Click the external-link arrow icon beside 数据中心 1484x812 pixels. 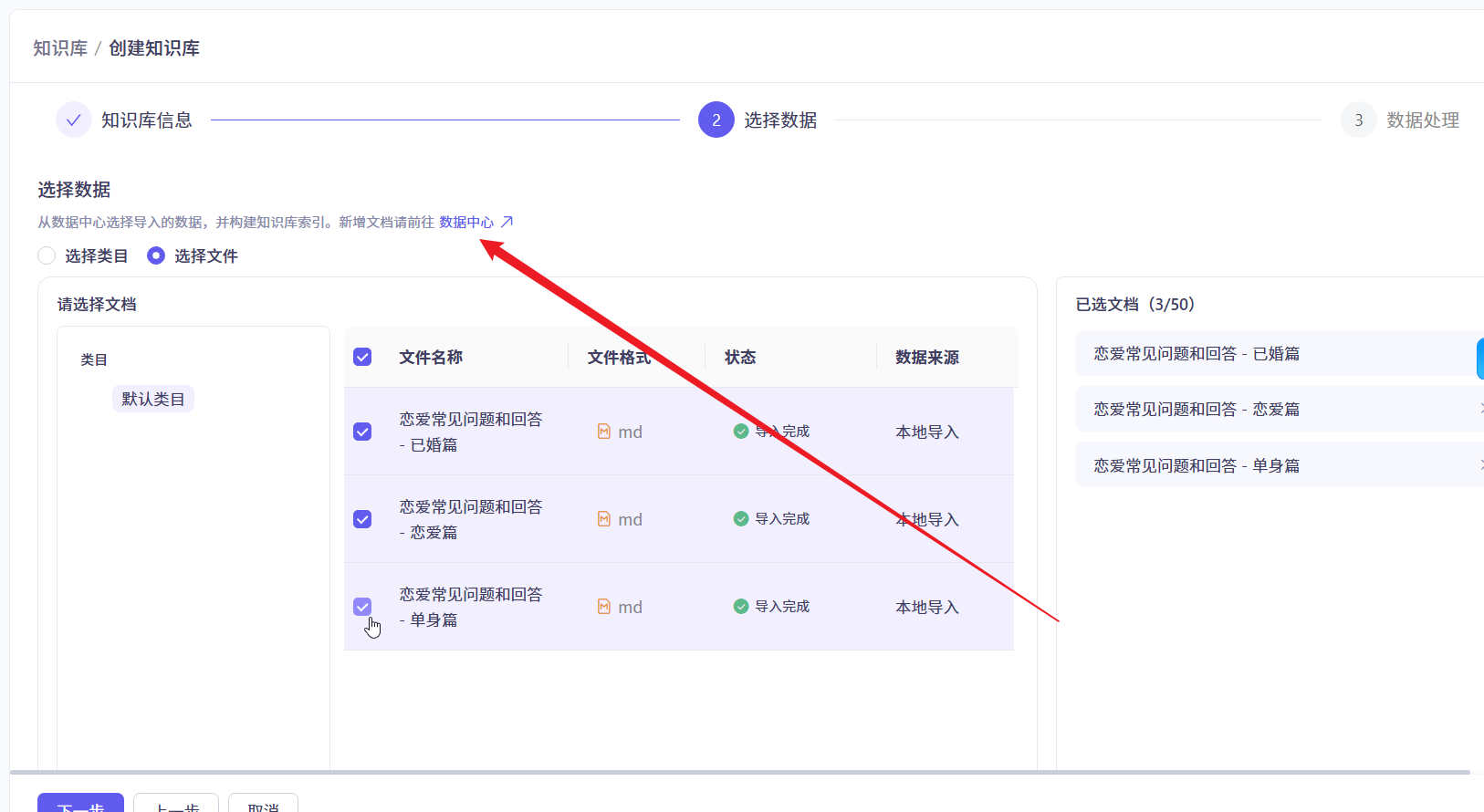click(x=507, y=222)
